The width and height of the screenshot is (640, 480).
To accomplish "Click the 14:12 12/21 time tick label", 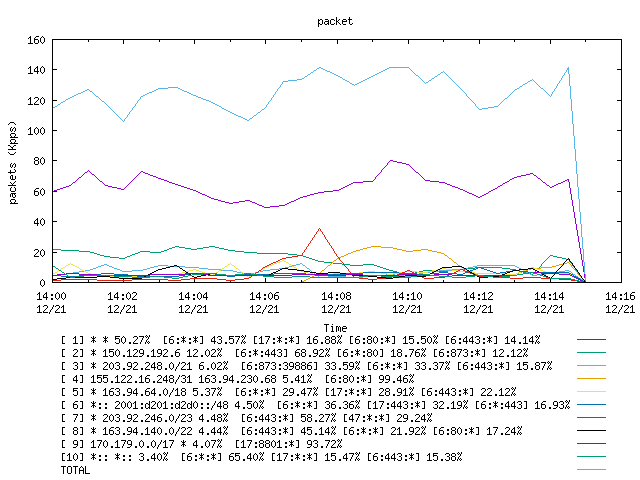I will point(478,302).
